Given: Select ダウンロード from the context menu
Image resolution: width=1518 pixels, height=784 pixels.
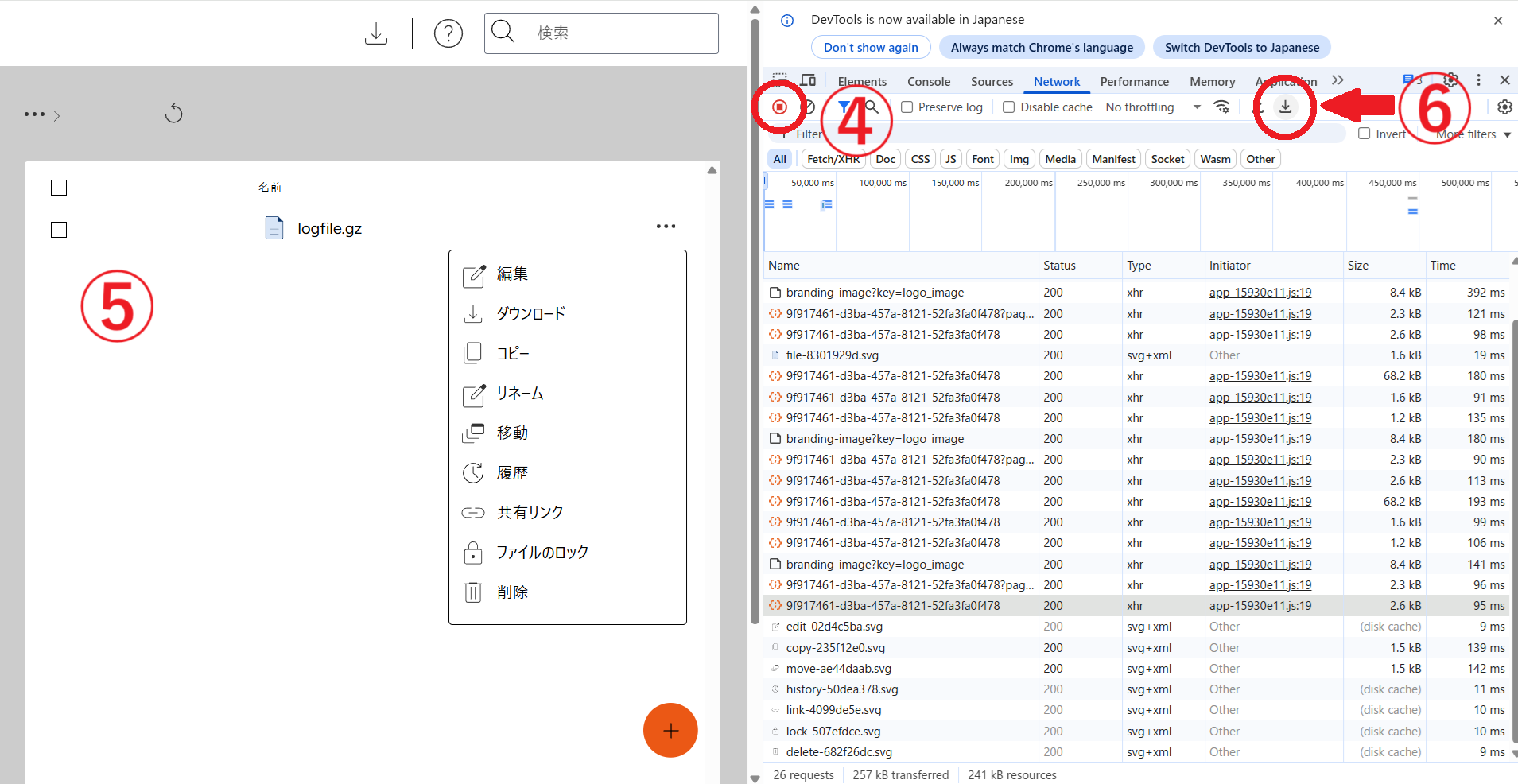Looking at the screenshot, I should [x=530, y=314].
